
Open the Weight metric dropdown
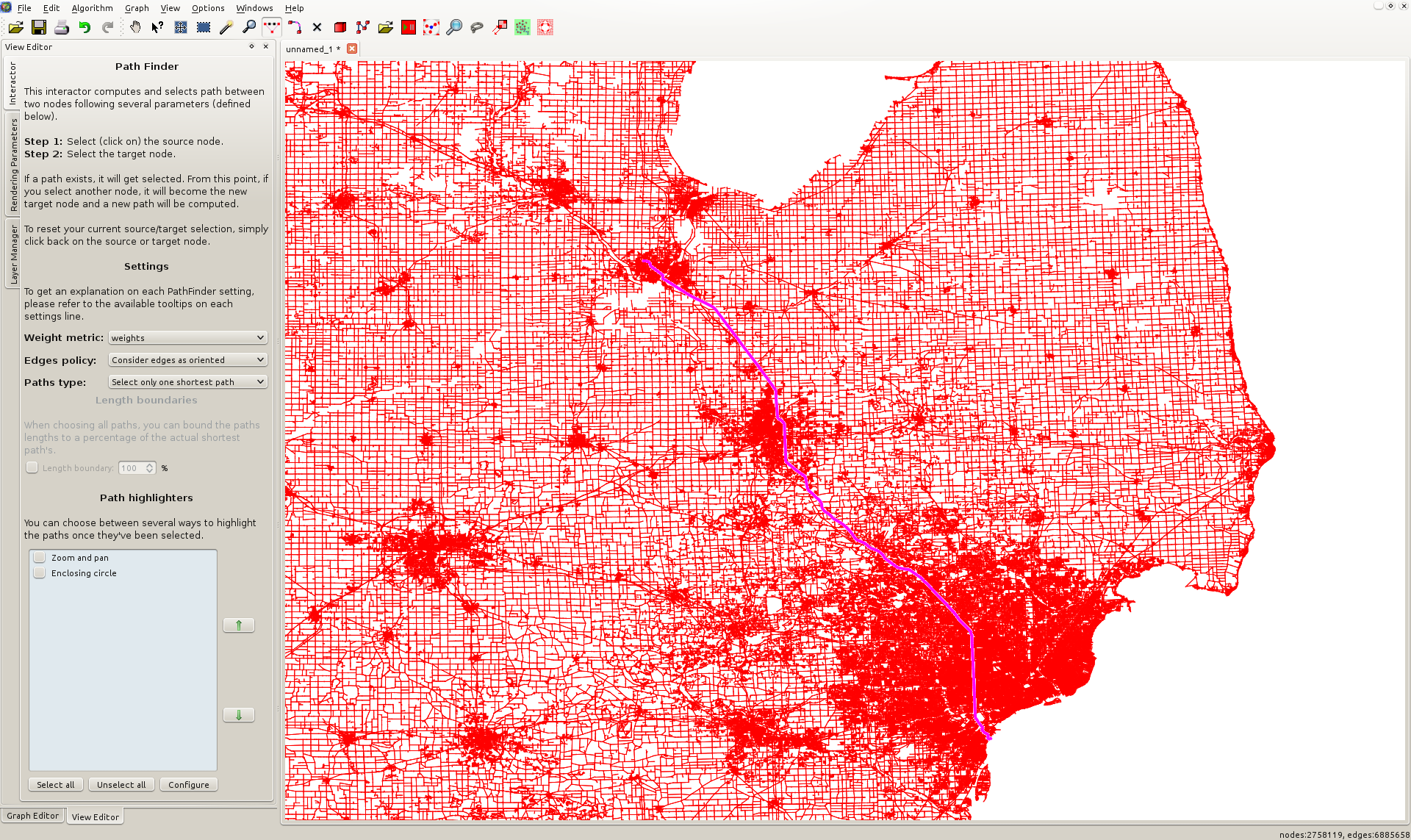tap(187, 338)
